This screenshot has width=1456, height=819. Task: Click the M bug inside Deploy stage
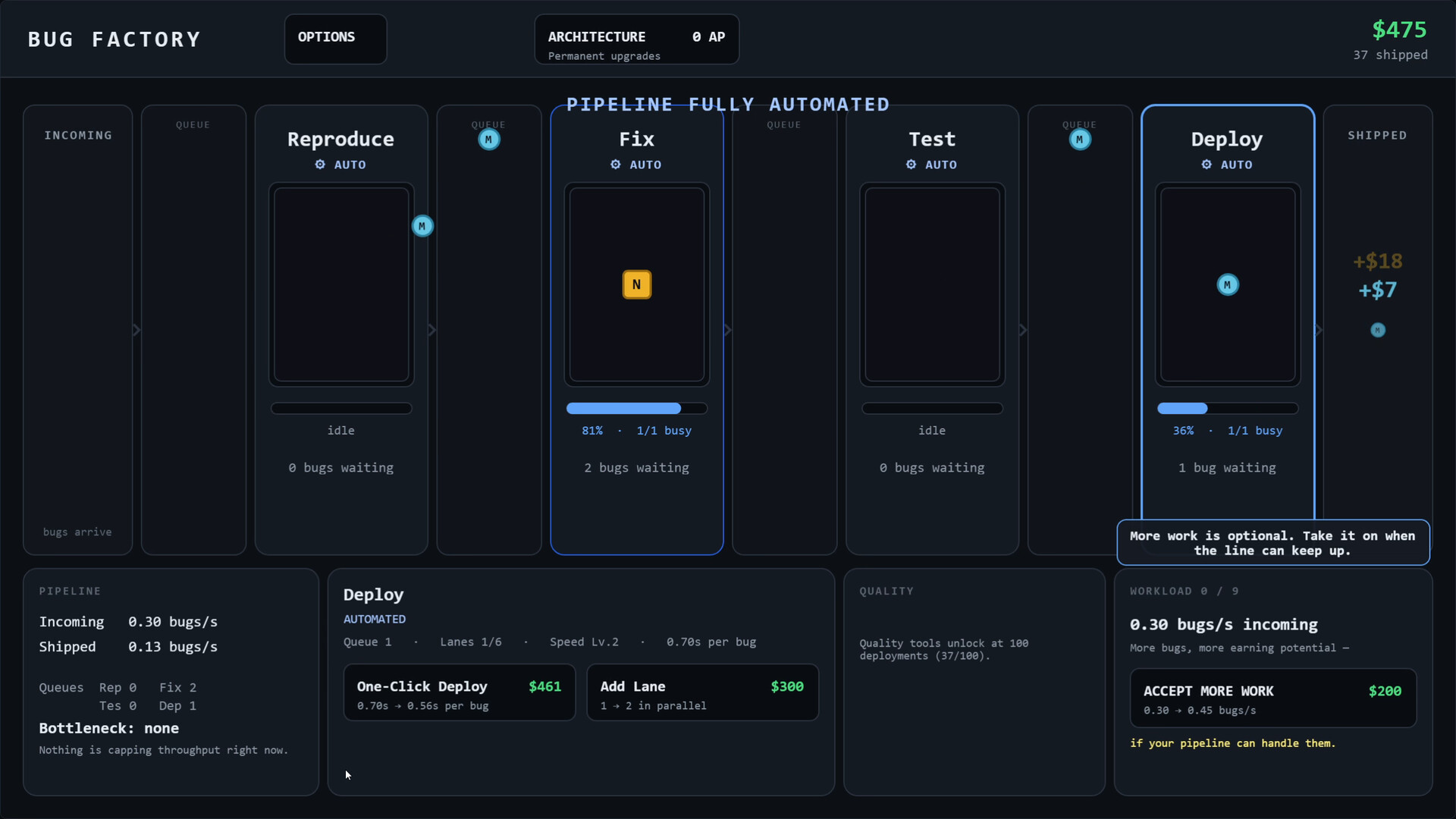pos(1227,284)
